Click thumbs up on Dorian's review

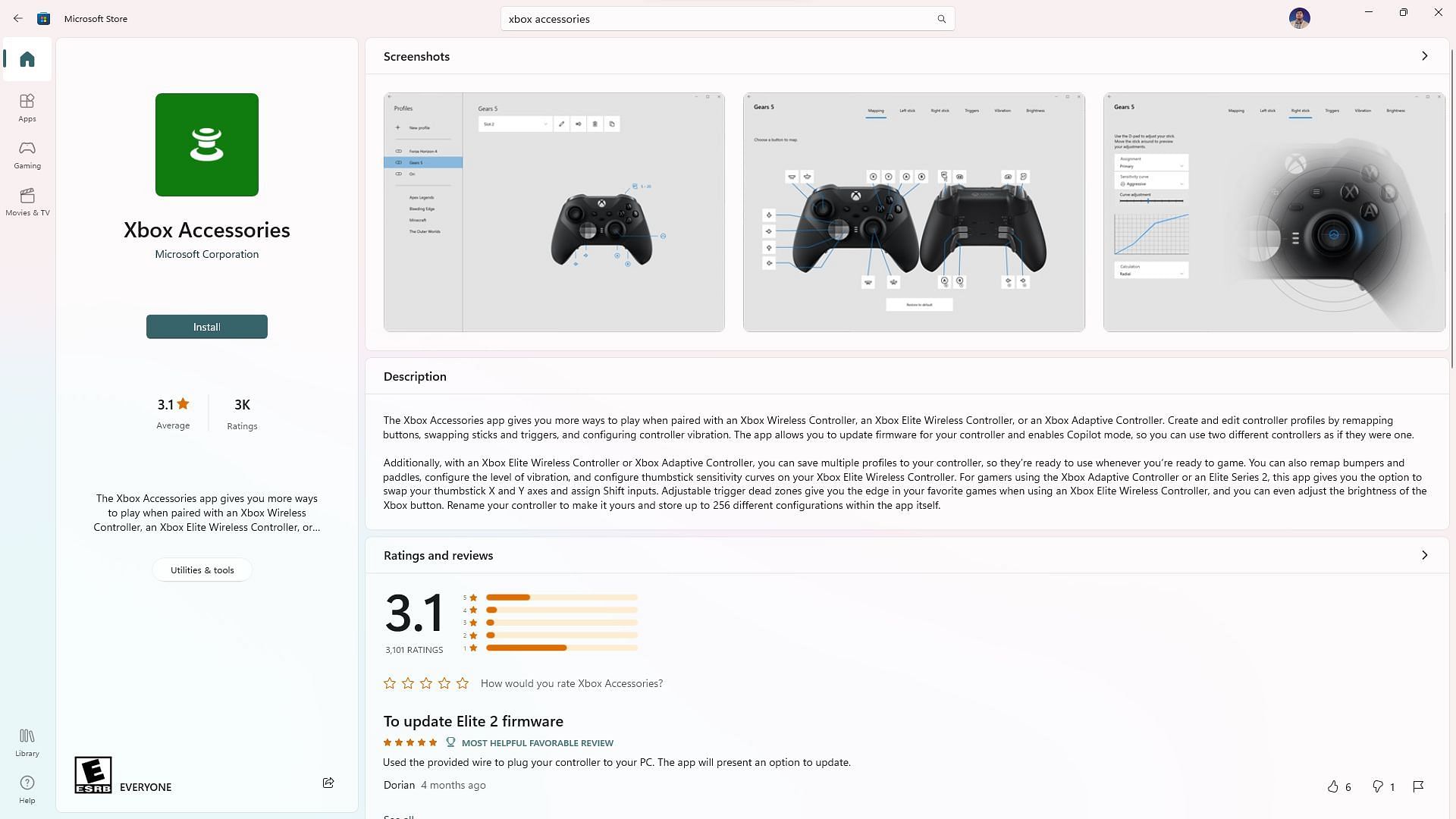pyautogui.click(x=1333, y=786)
